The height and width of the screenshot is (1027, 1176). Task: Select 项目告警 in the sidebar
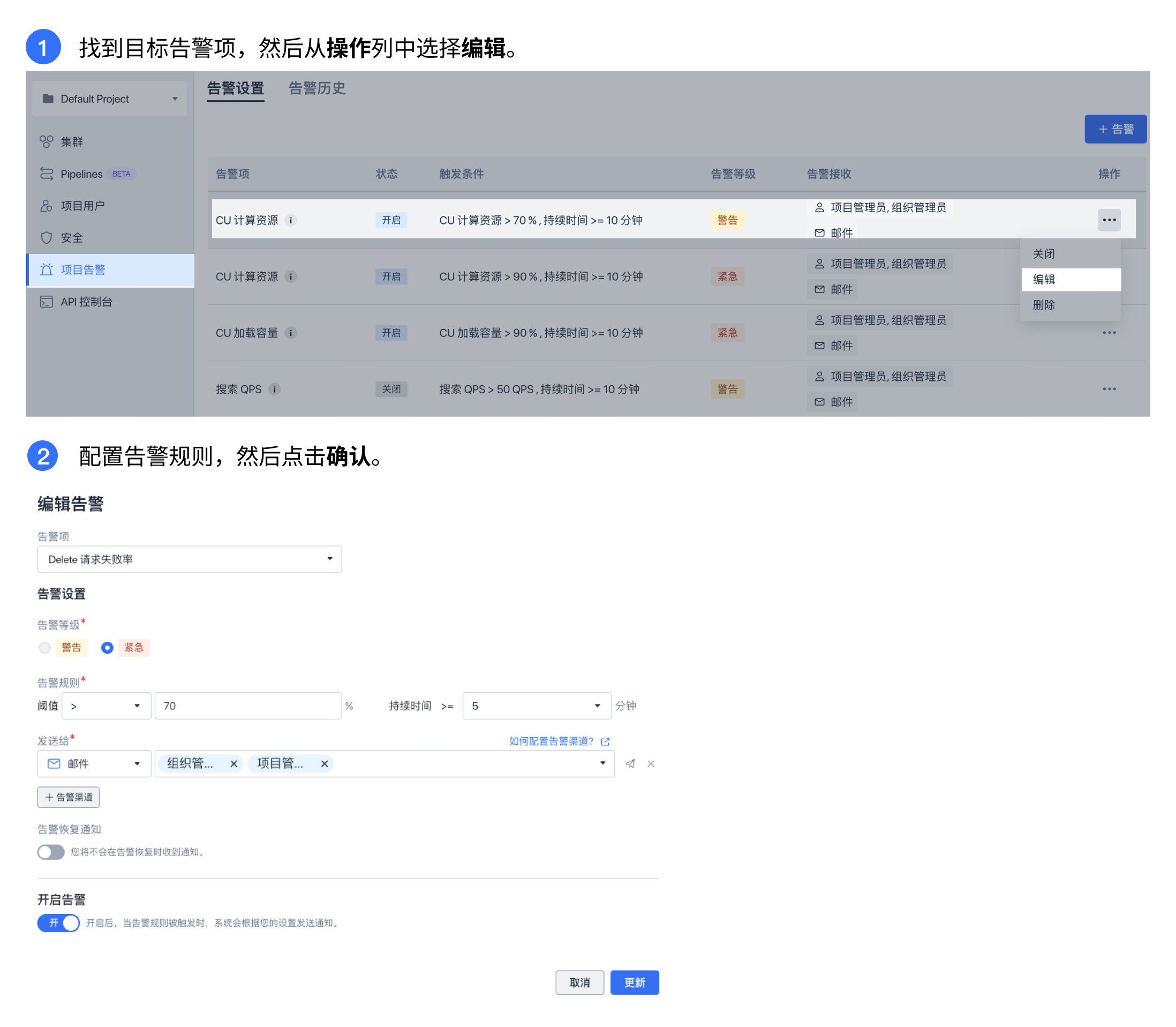pos(109,270)
